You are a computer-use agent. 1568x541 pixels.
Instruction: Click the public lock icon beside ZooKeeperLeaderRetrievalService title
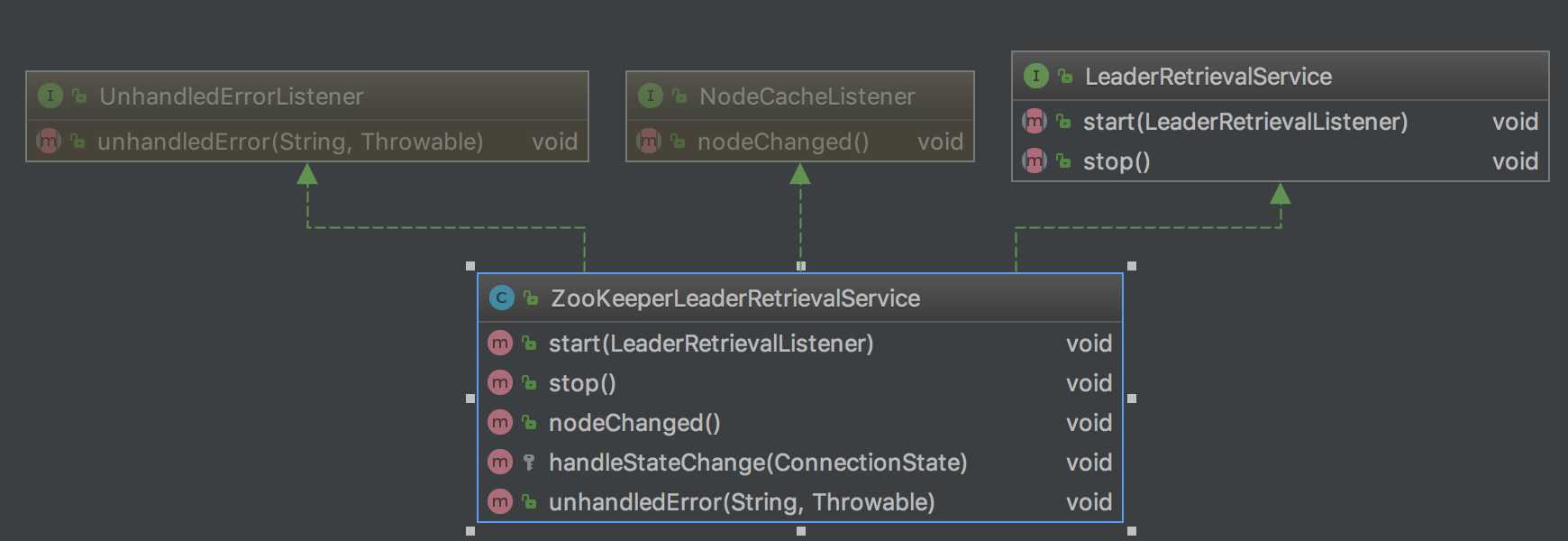[x=531, y=298]
